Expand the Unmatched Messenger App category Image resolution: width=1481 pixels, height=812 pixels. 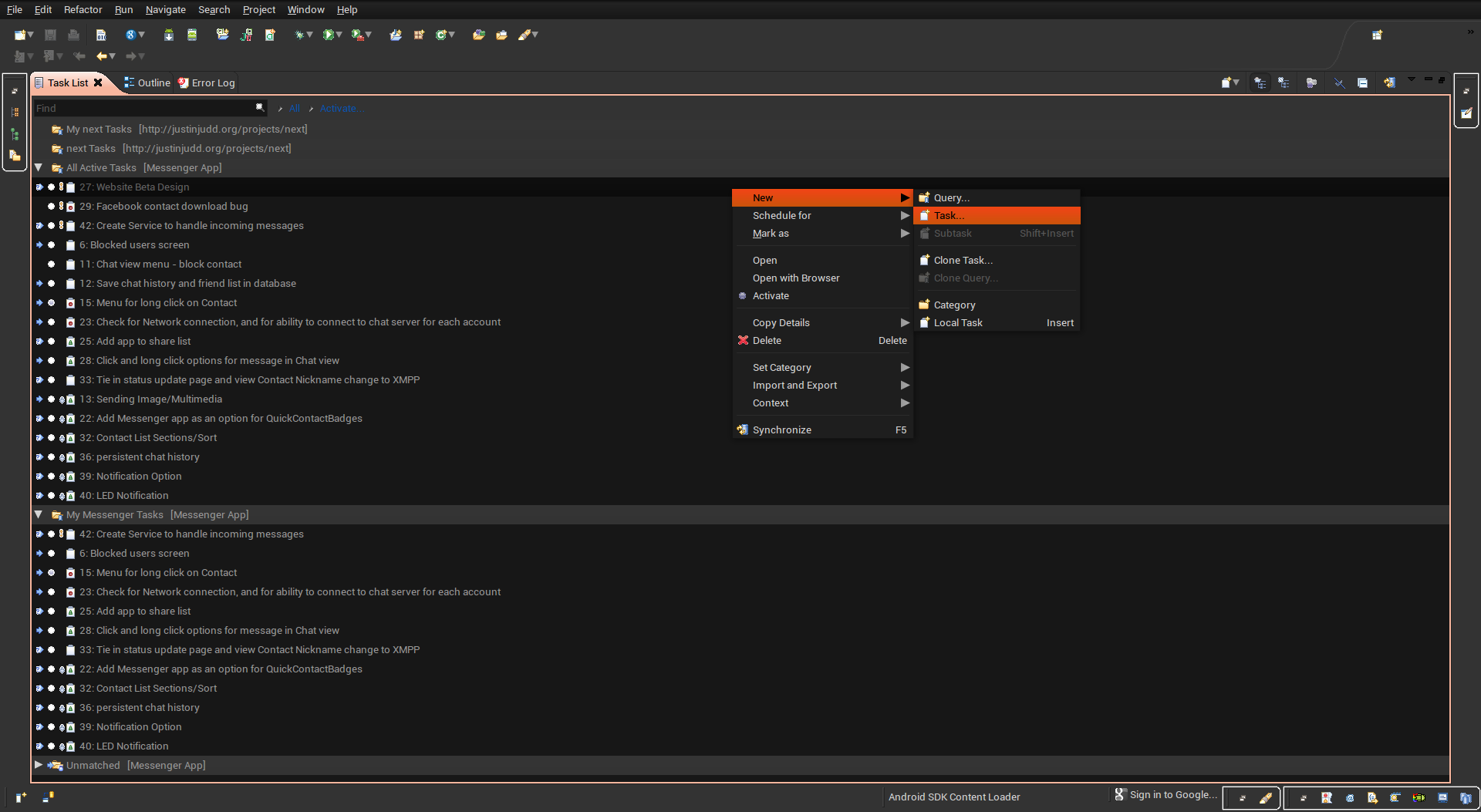pos(39,765)
